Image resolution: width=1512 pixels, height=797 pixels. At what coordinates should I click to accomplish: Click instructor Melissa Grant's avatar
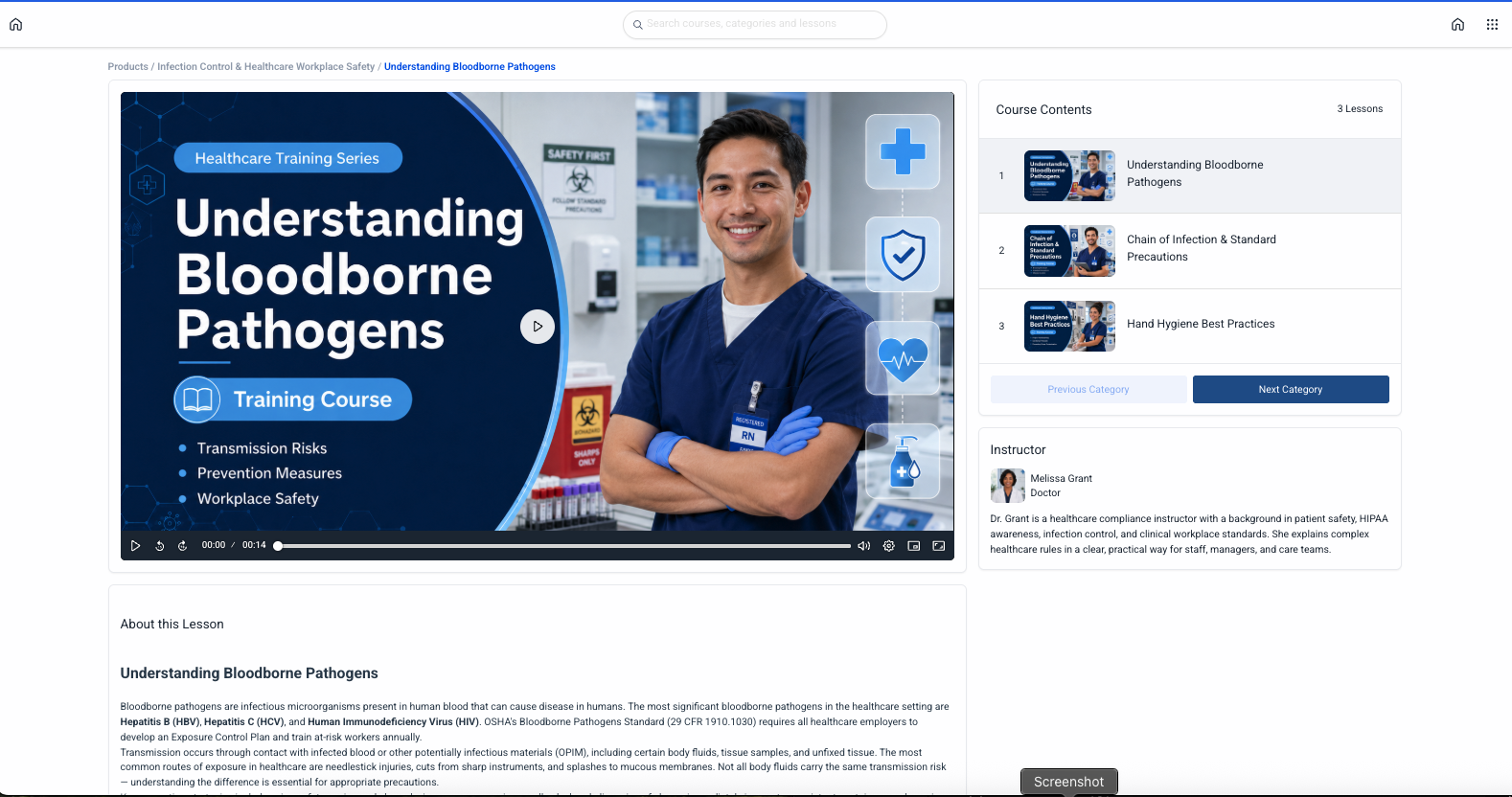pyautogui.click(x=1007, y=486)
